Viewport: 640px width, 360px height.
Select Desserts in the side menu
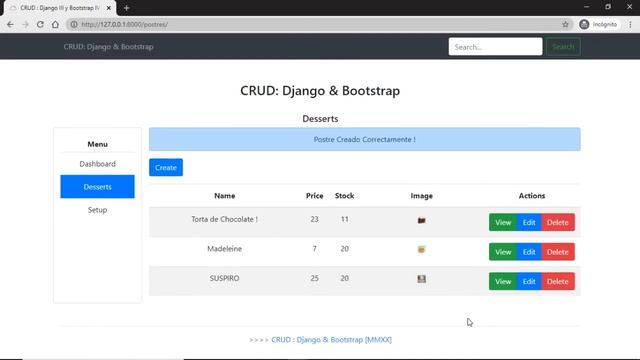(98, 187)
